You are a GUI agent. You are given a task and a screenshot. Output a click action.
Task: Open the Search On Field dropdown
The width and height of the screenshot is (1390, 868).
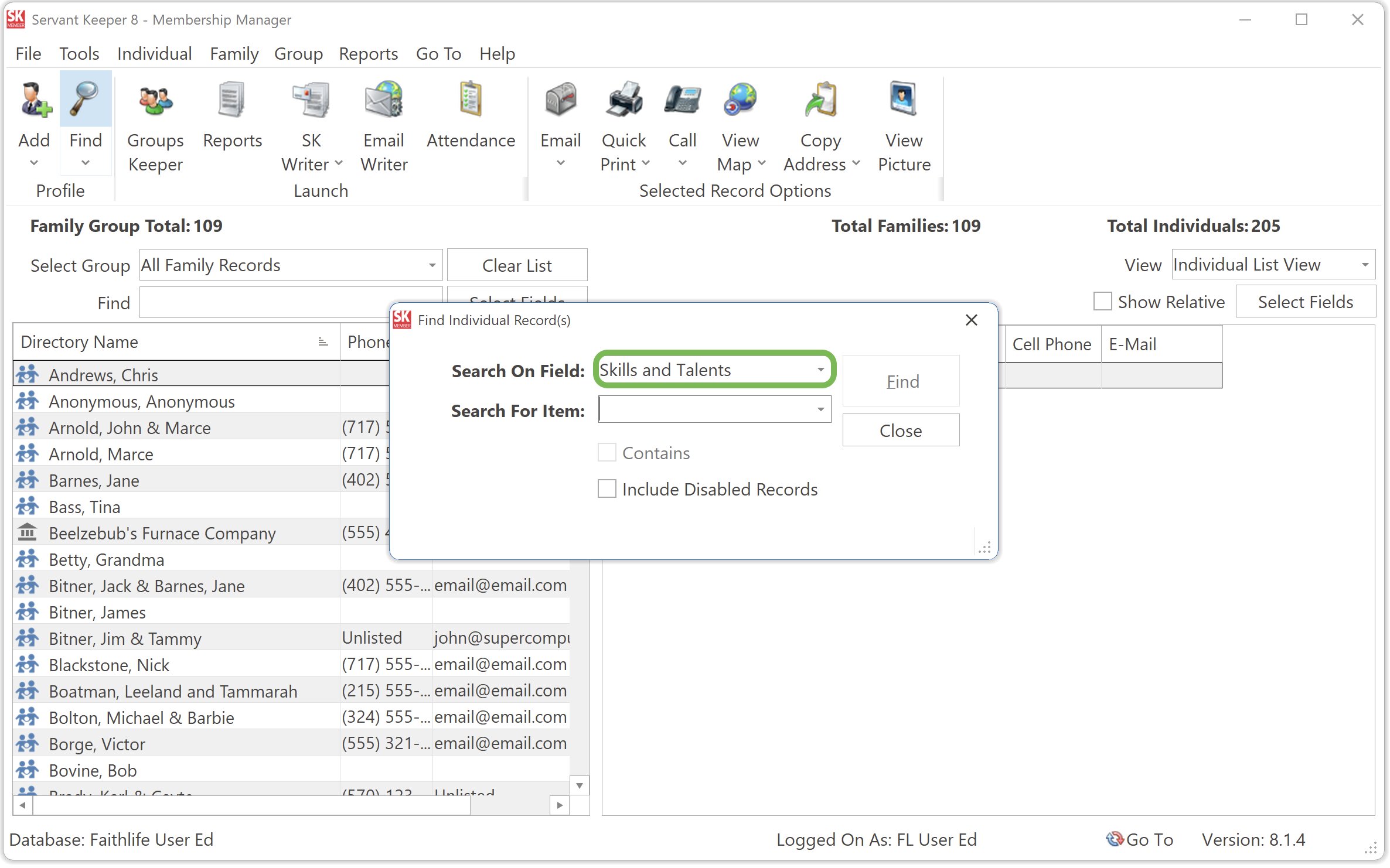coord(714,370)
